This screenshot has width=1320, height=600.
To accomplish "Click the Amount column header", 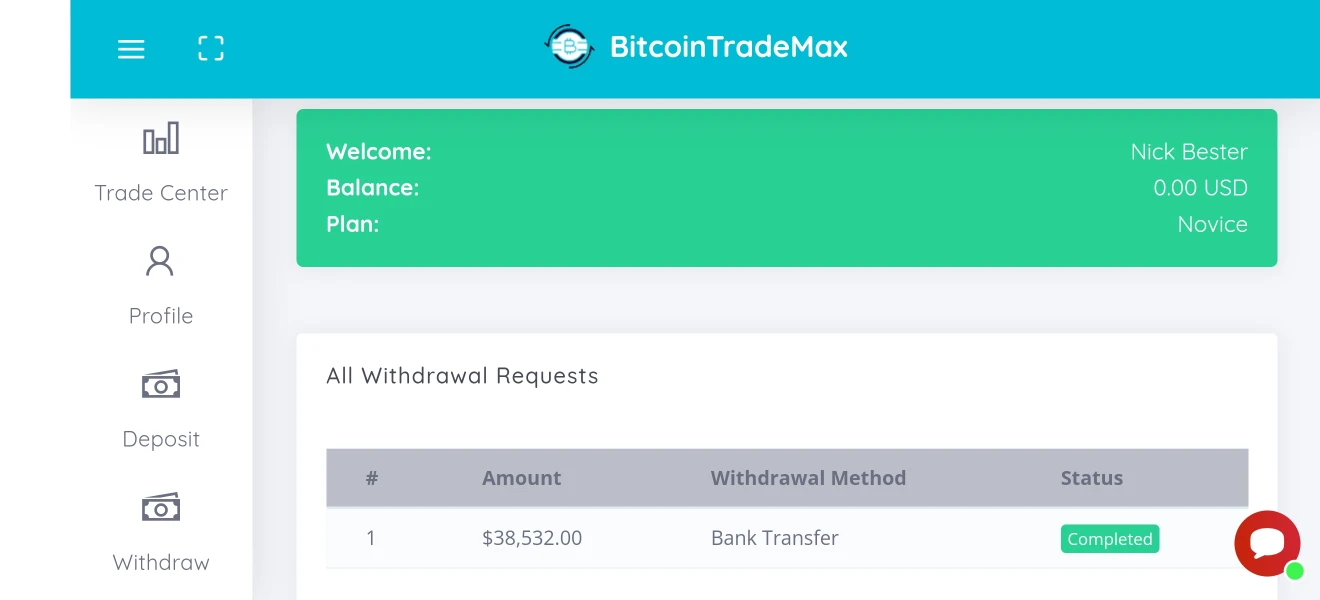I will (521, 478).
